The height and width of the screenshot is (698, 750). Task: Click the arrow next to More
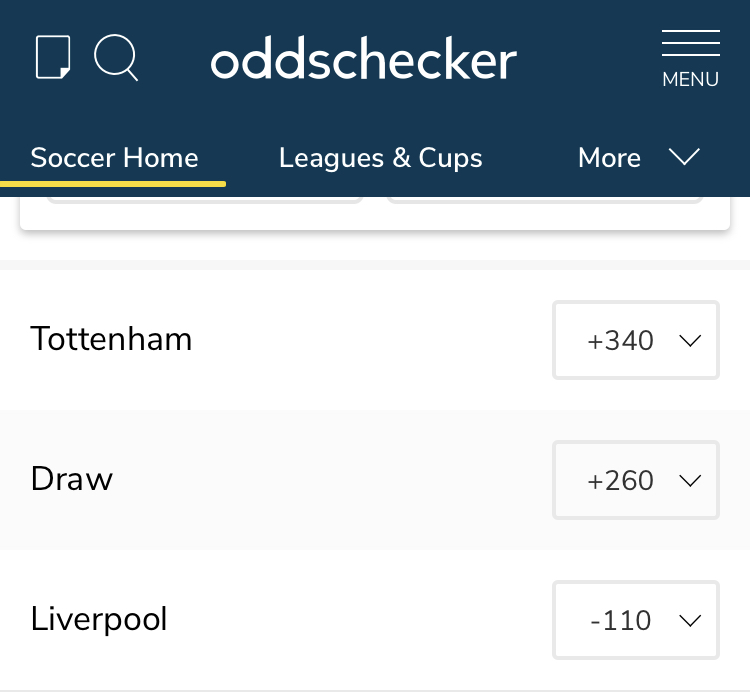pos(684,157)
